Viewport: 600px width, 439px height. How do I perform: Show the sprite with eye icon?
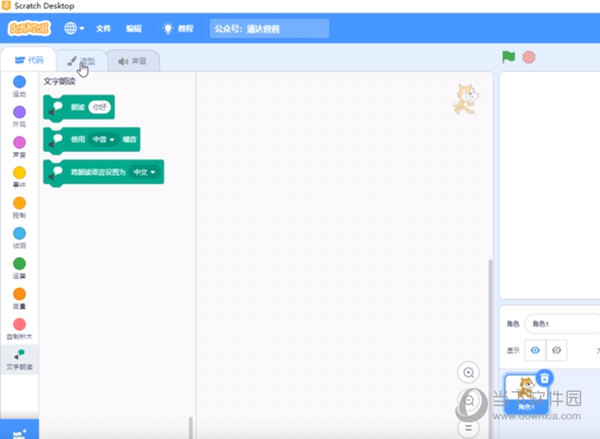(x=535, y=350)
